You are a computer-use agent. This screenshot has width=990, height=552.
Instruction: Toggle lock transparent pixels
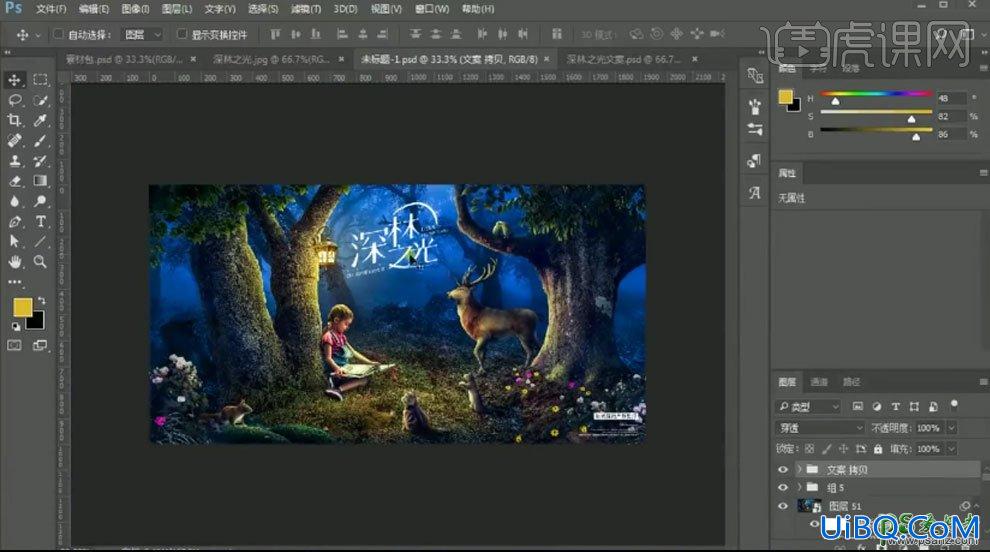[809, 448]
